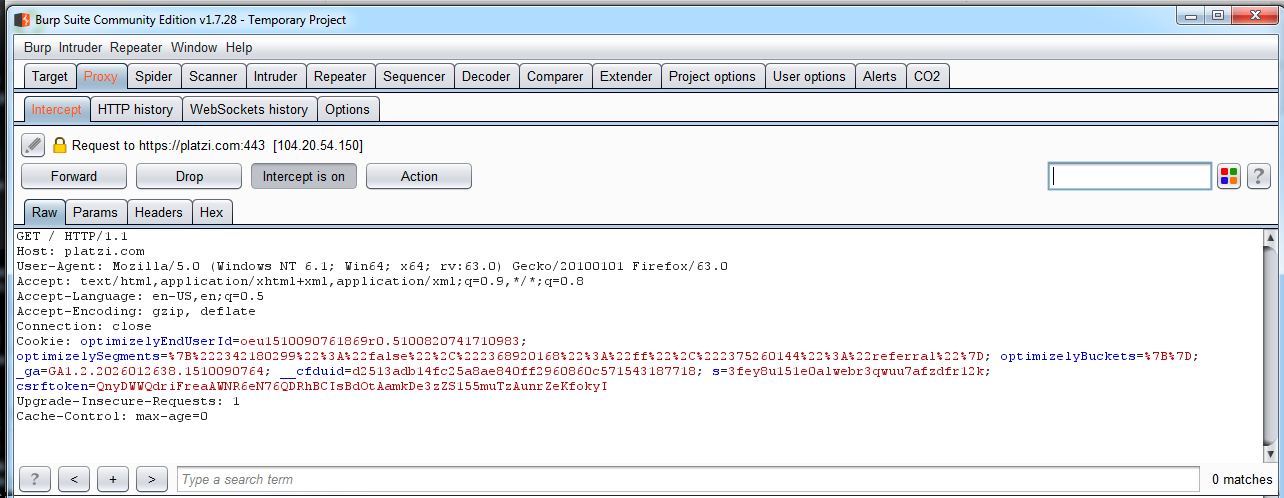Image resolution: width=1284 pixels, height=498 pixels.
Task: Go to next search match
Action: click(x=152, y=479)
